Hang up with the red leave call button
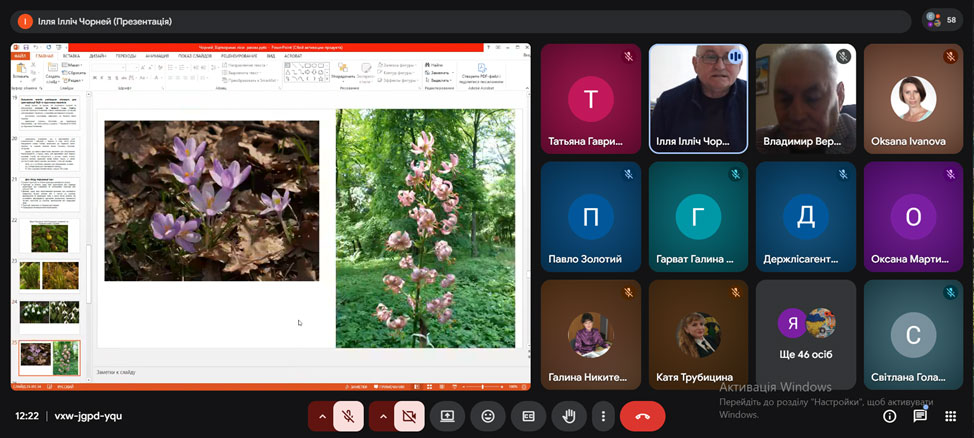974x438 pixels. pos(642,415)
